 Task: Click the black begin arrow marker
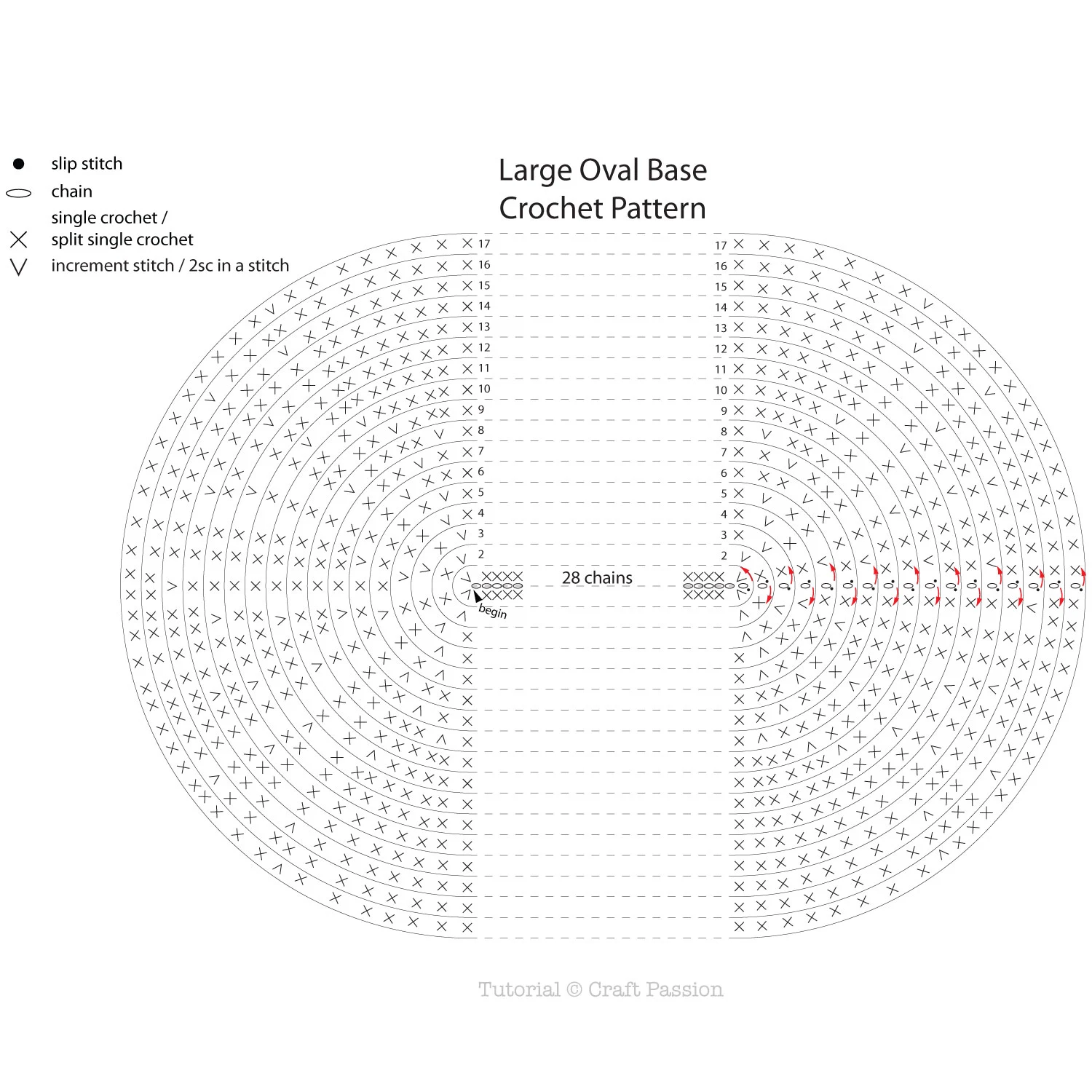tap(477, 596)
